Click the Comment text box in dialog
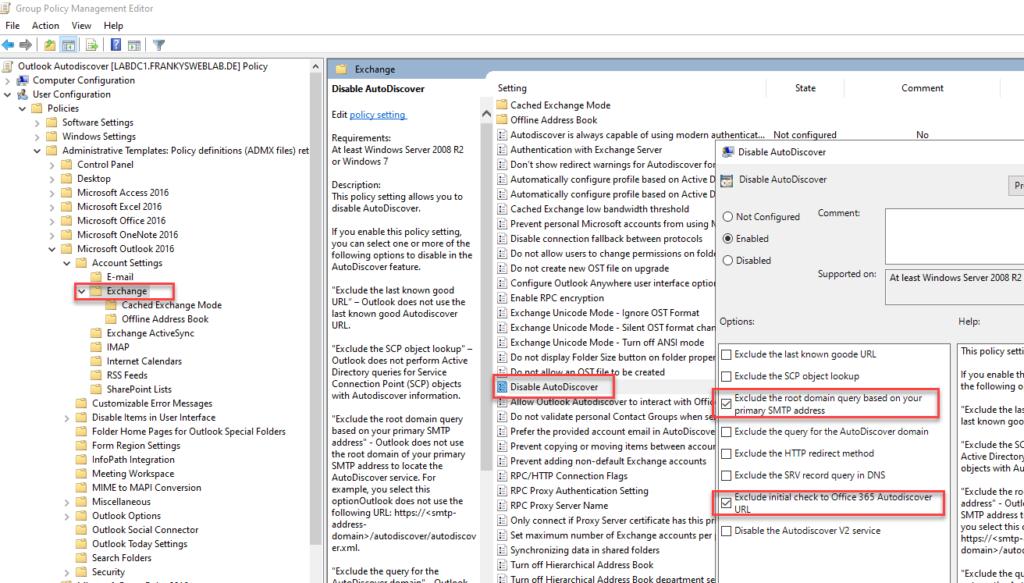Viewport: 1024px width, 583px height. tap(954, 236)
